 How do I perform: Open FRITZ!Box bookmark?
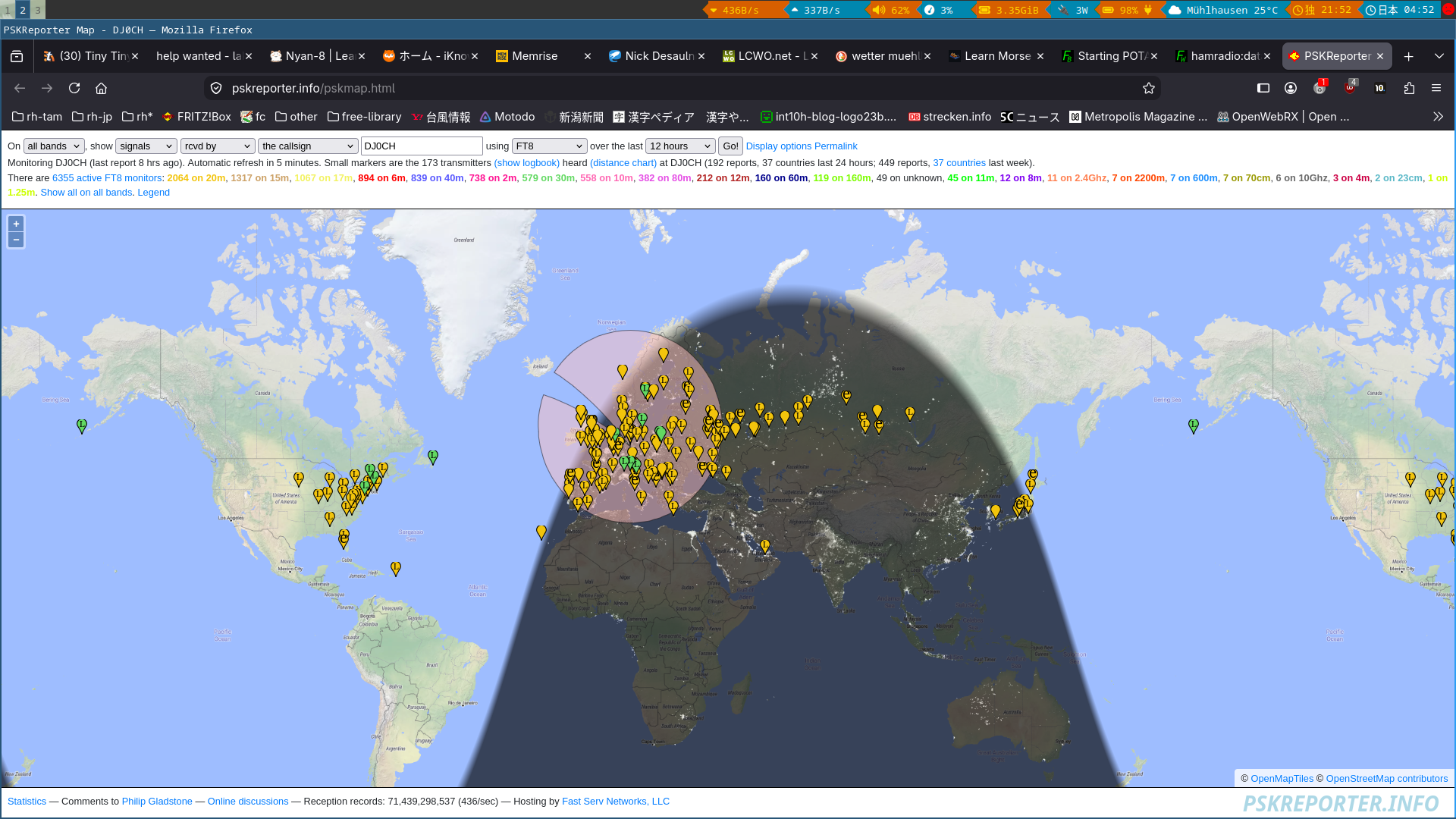(197, 117)
